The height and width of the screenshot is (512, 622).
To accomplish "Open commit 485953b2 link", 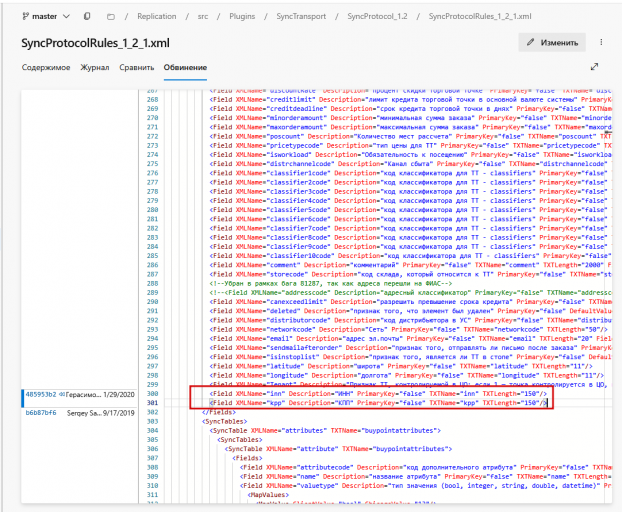I will tap(41, 395).
